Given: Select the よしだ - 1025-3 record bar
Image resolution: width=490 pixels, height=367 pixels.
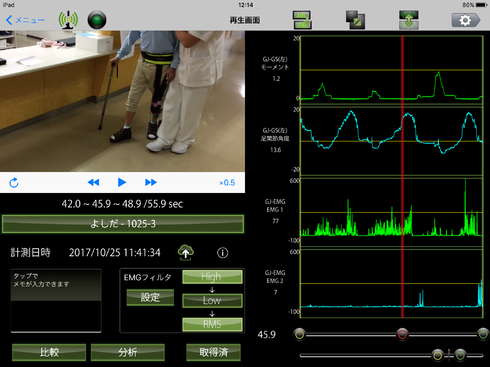Looking at the screenshot, I should [123, 224].
